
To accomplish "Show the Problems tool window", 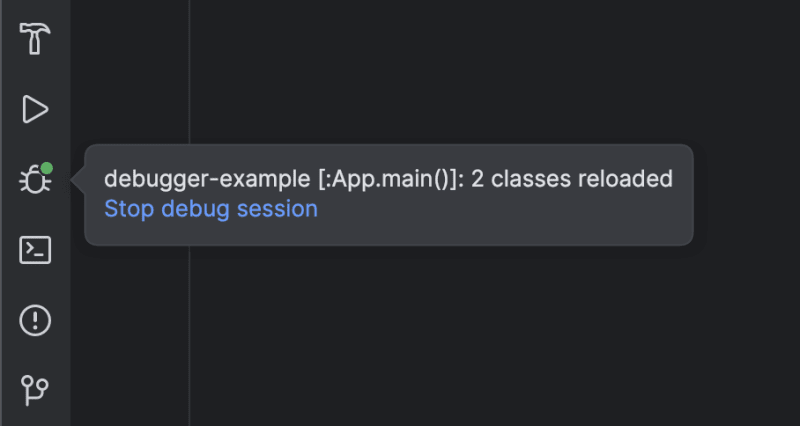I will point(35,321).
